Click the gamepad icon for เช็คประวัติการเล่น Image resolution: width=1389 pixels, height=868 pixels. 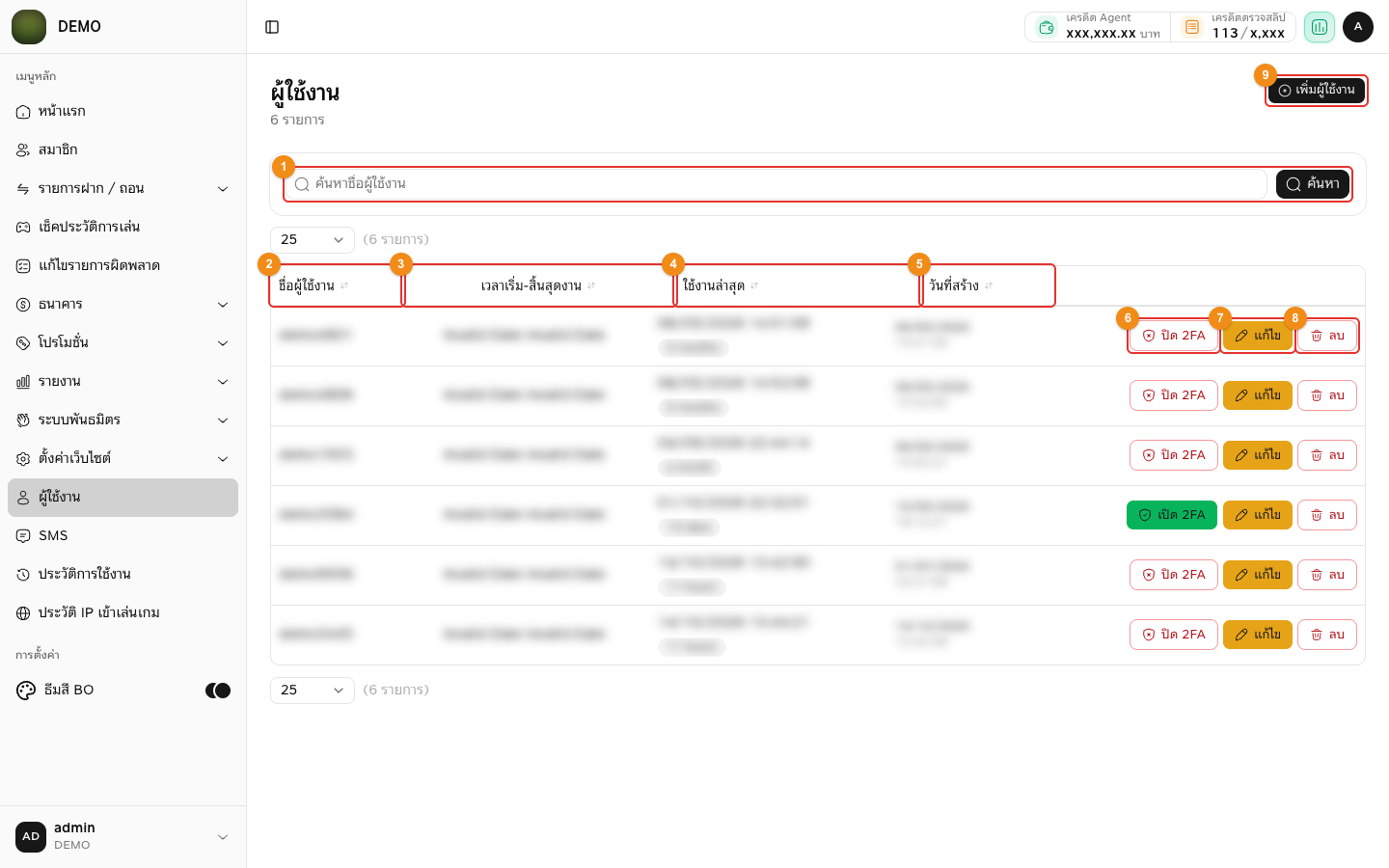[23, 228]
